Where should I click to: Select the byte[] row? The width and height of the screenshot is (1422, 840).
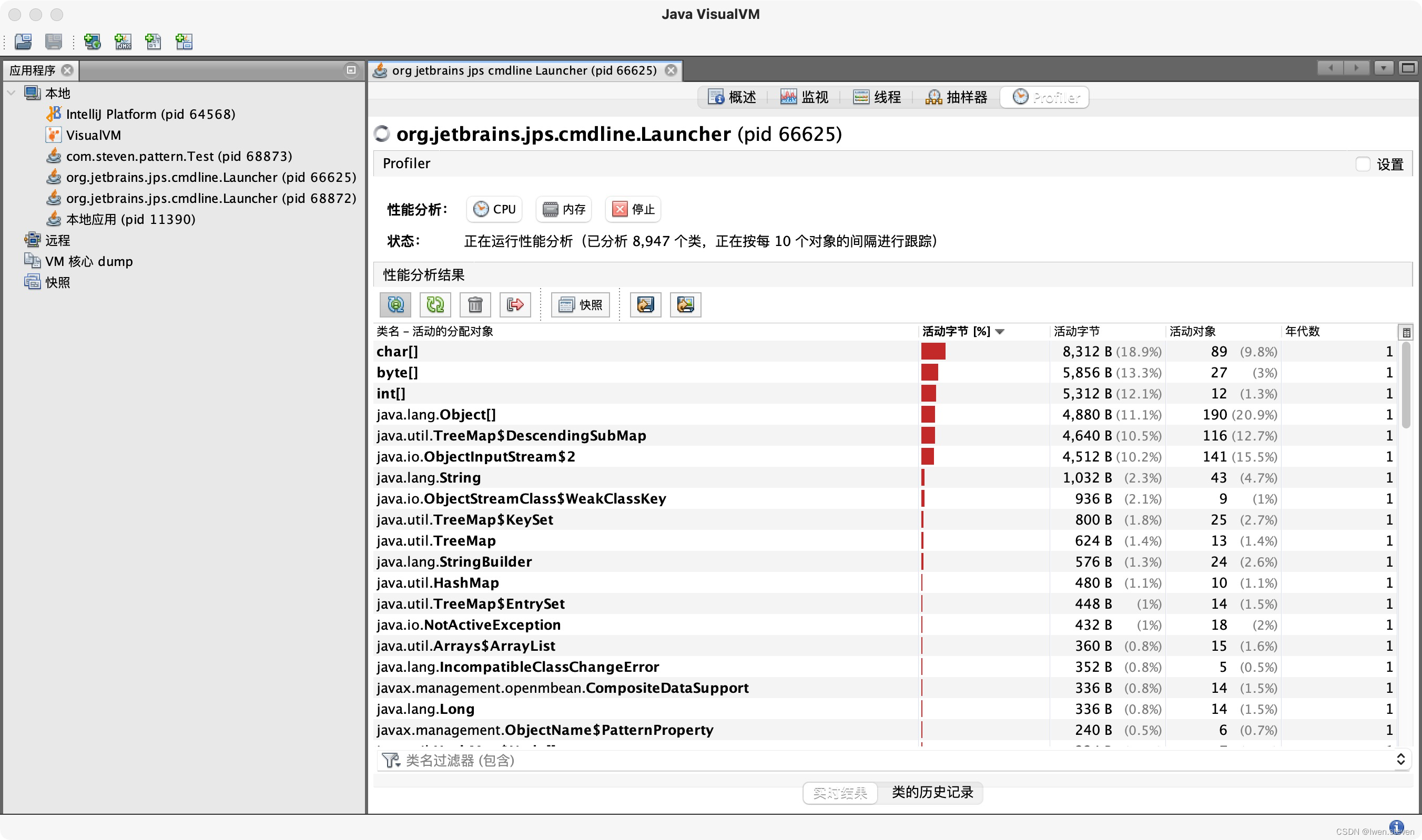[x=885, y=373]
